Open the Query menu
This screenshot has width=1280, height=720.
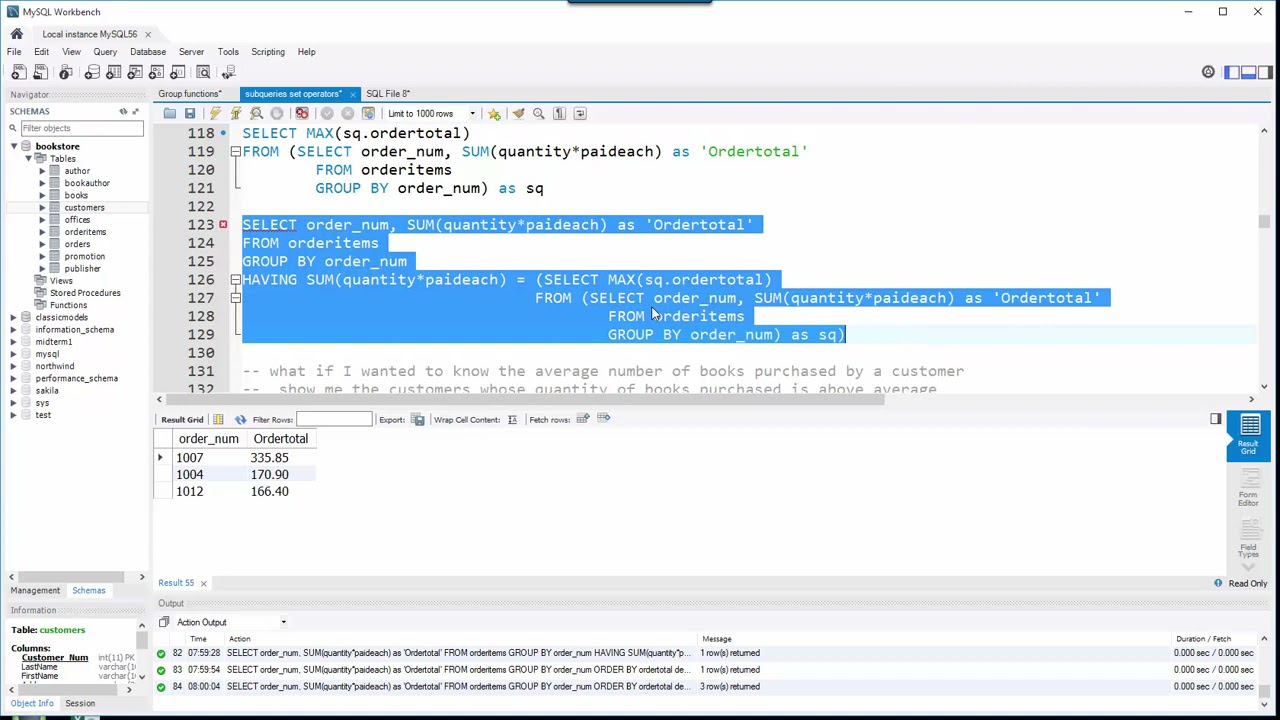(105, 52)
